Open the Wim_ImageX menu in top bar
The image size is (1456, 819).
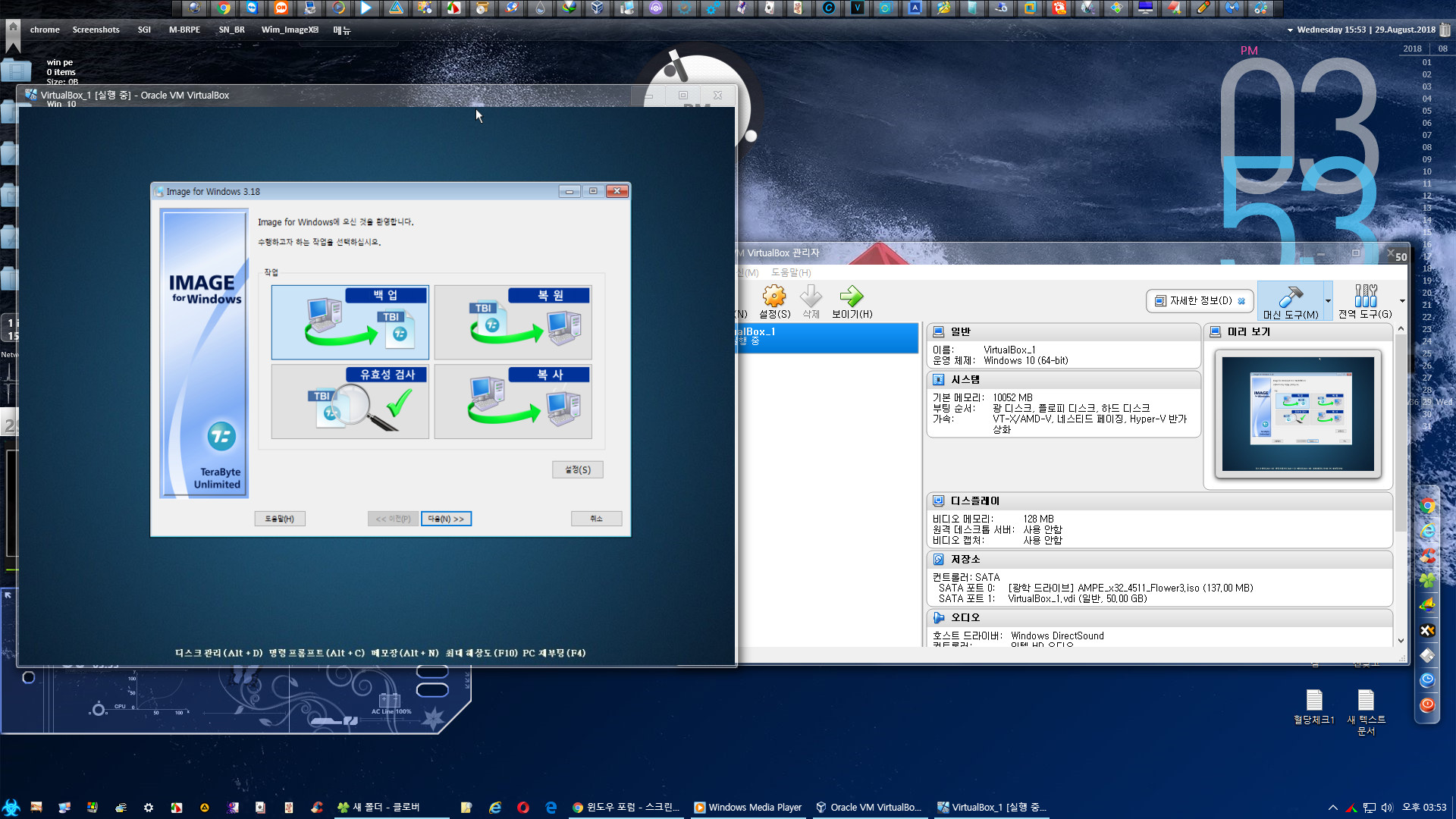pos(290,30)
